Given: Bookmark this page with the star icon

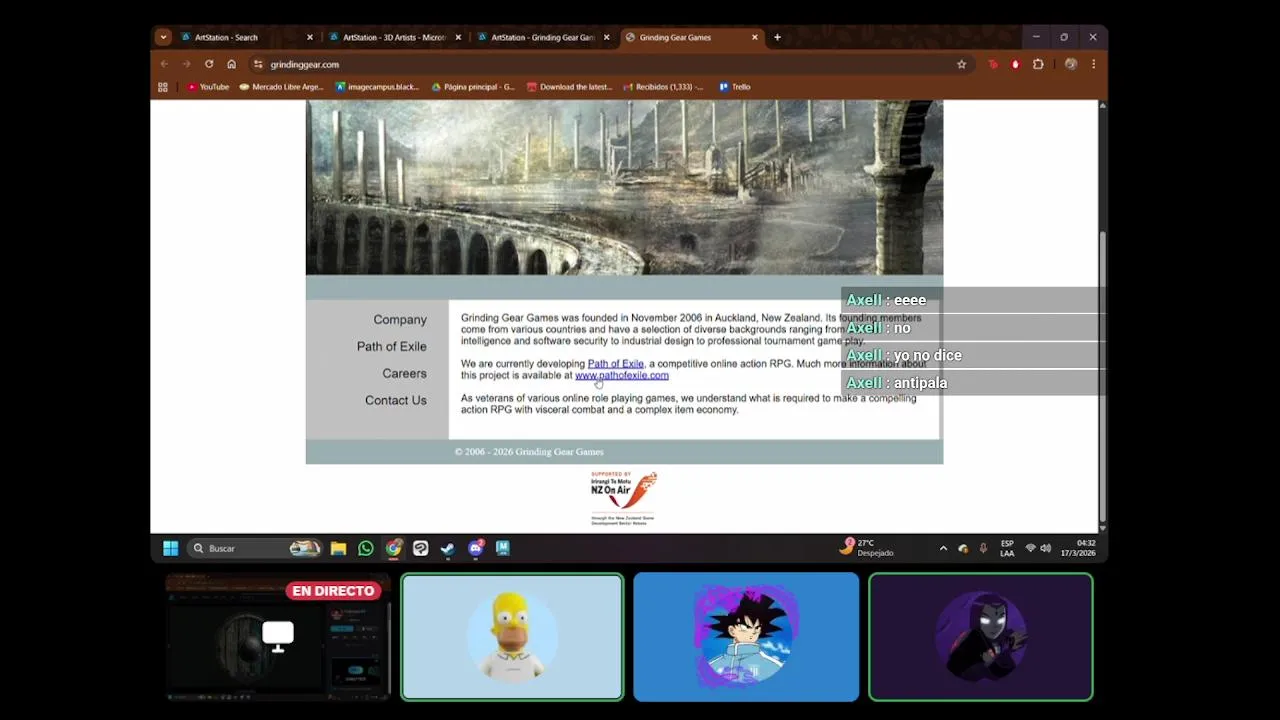Looking at the screenshot, I should [962, 64].
